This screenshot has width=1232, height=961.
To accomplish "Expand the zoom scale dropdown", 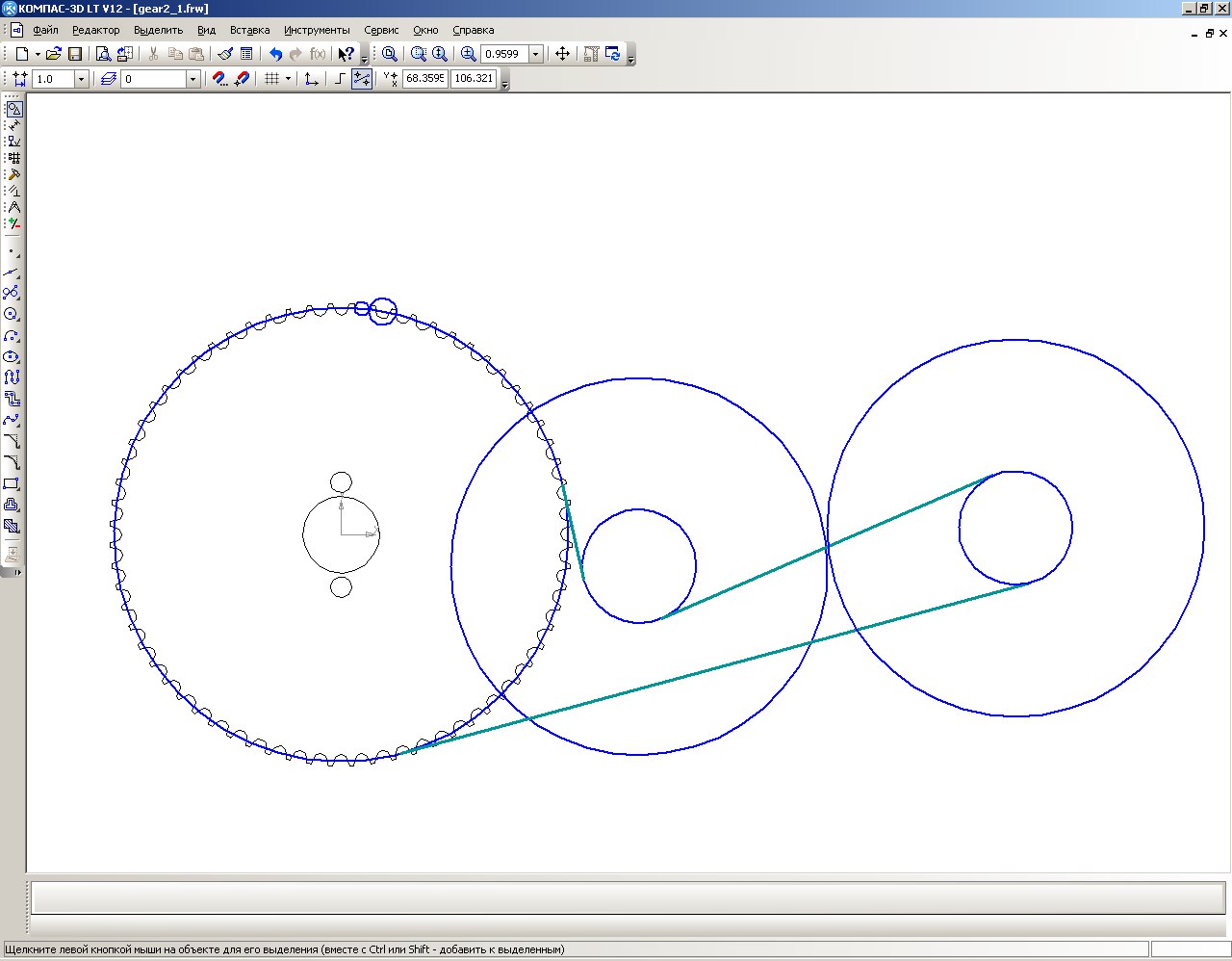I will [536, 54].
